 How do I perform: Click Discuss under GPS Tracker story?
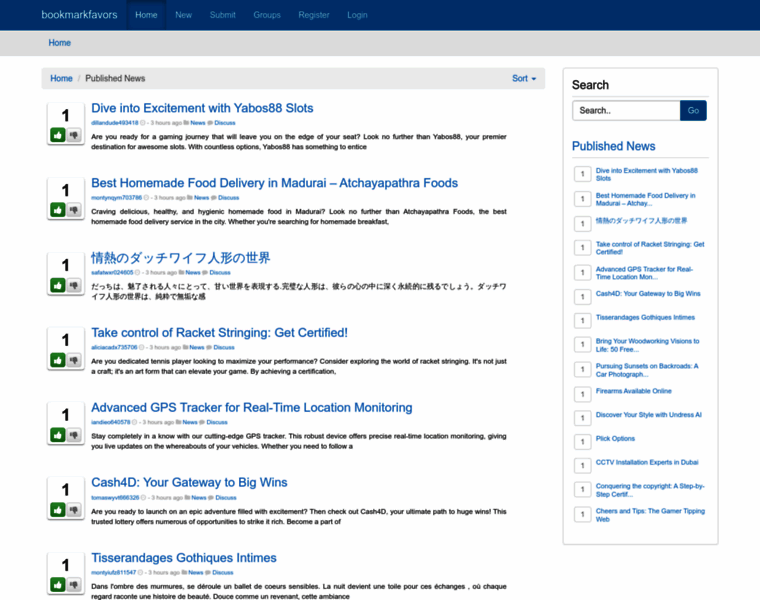tap(217, 422)
